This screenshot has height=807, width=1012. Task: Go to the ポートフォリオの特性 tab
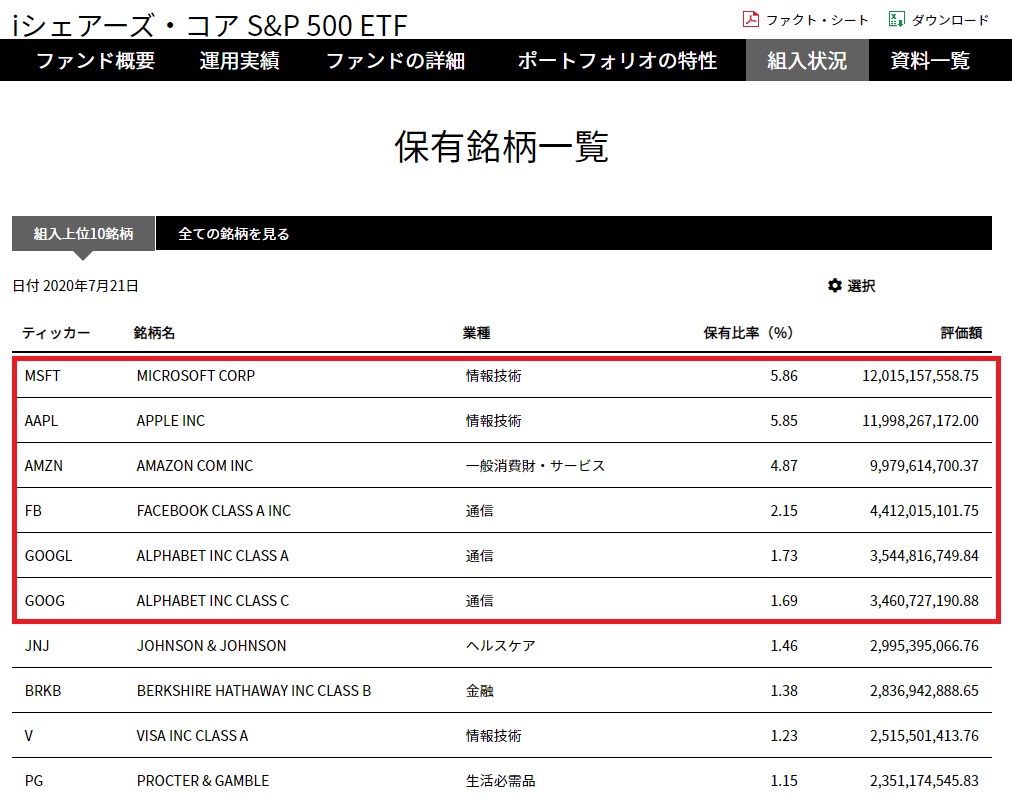617,60
